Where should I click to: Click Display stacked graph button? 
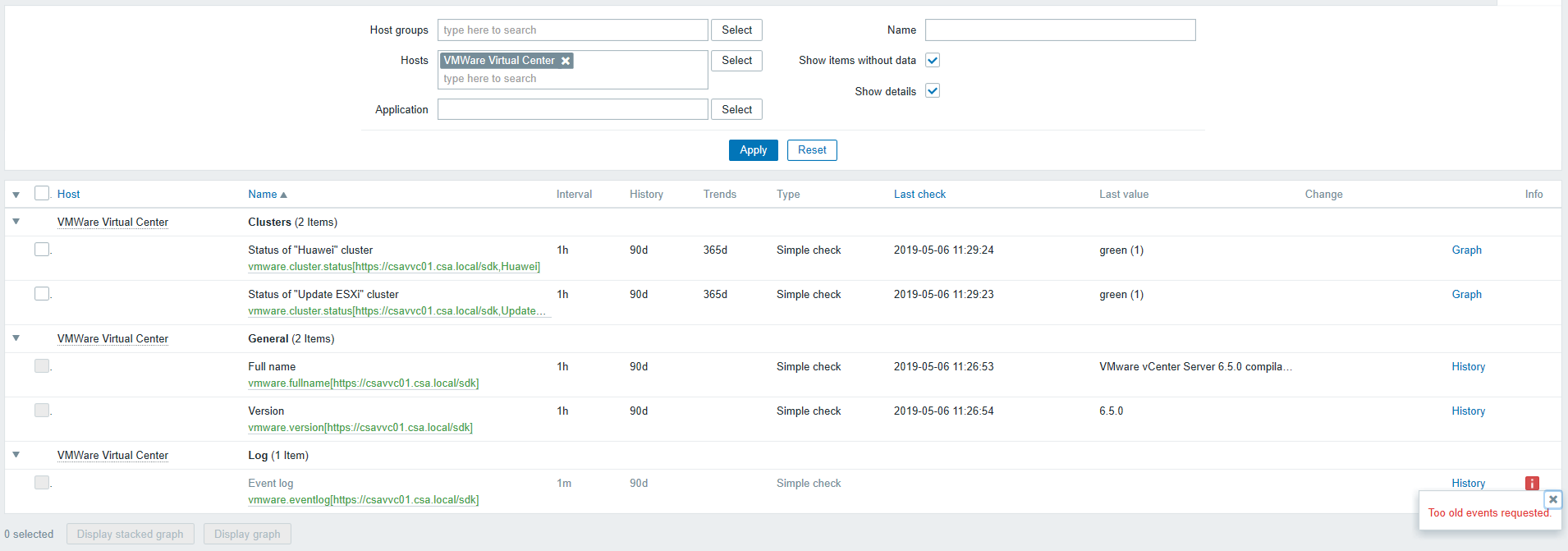tap(130, 535)
